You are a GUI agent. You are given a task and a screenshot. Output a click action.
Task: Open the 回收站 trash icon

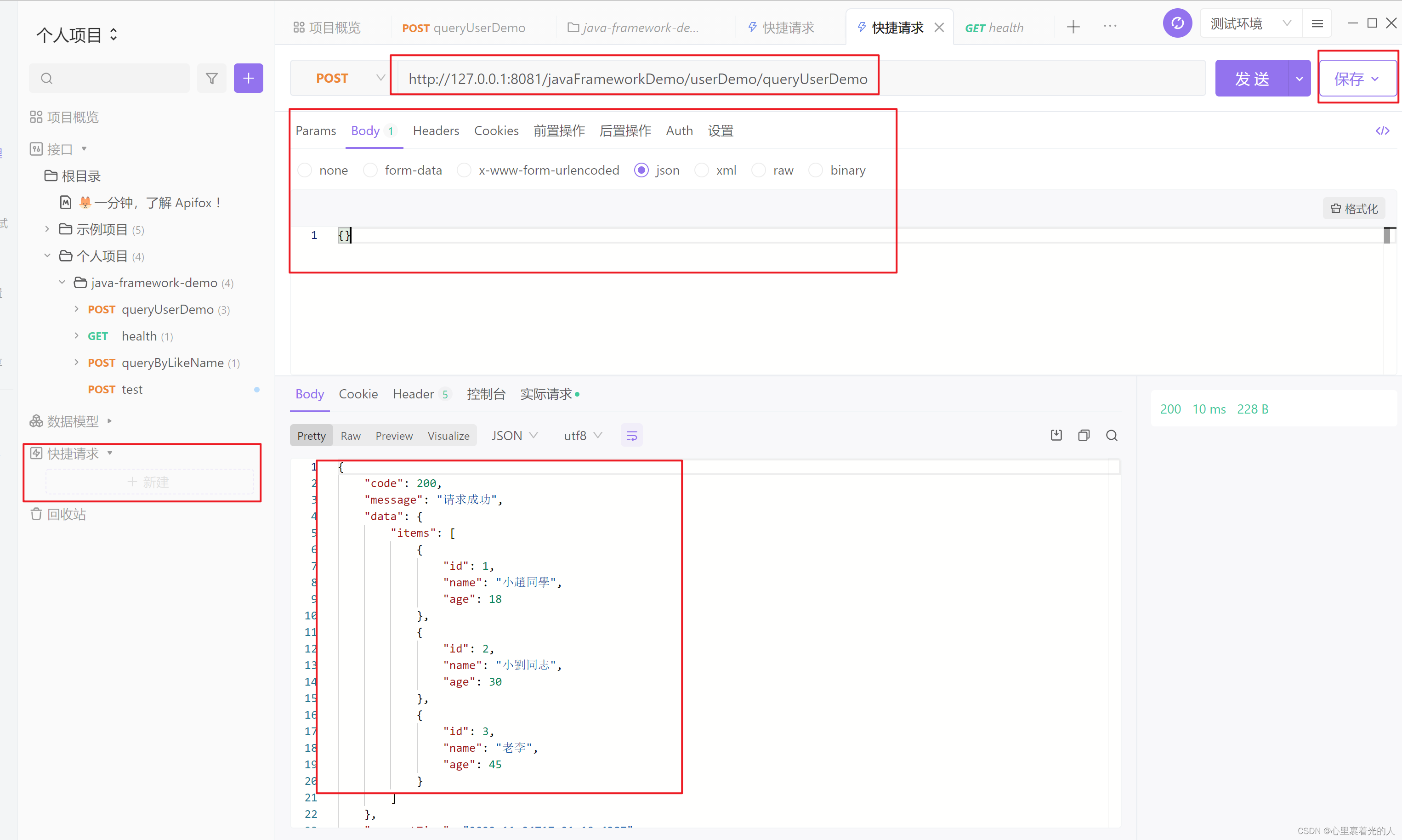tap(36, 514)
